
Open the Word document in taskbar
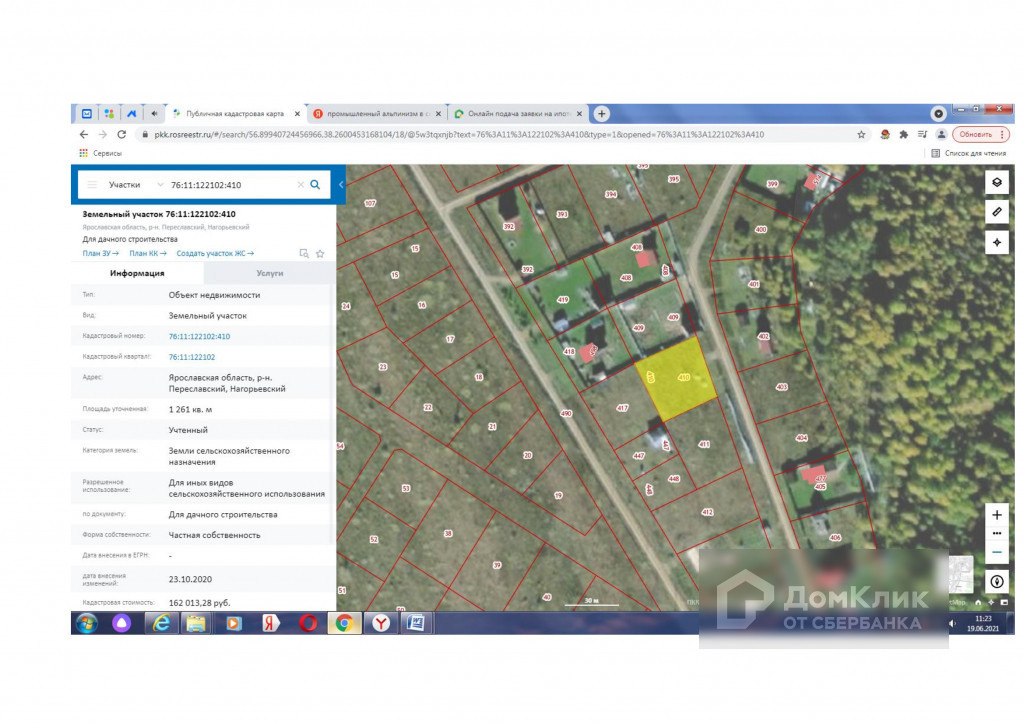(x=416, y=623)
